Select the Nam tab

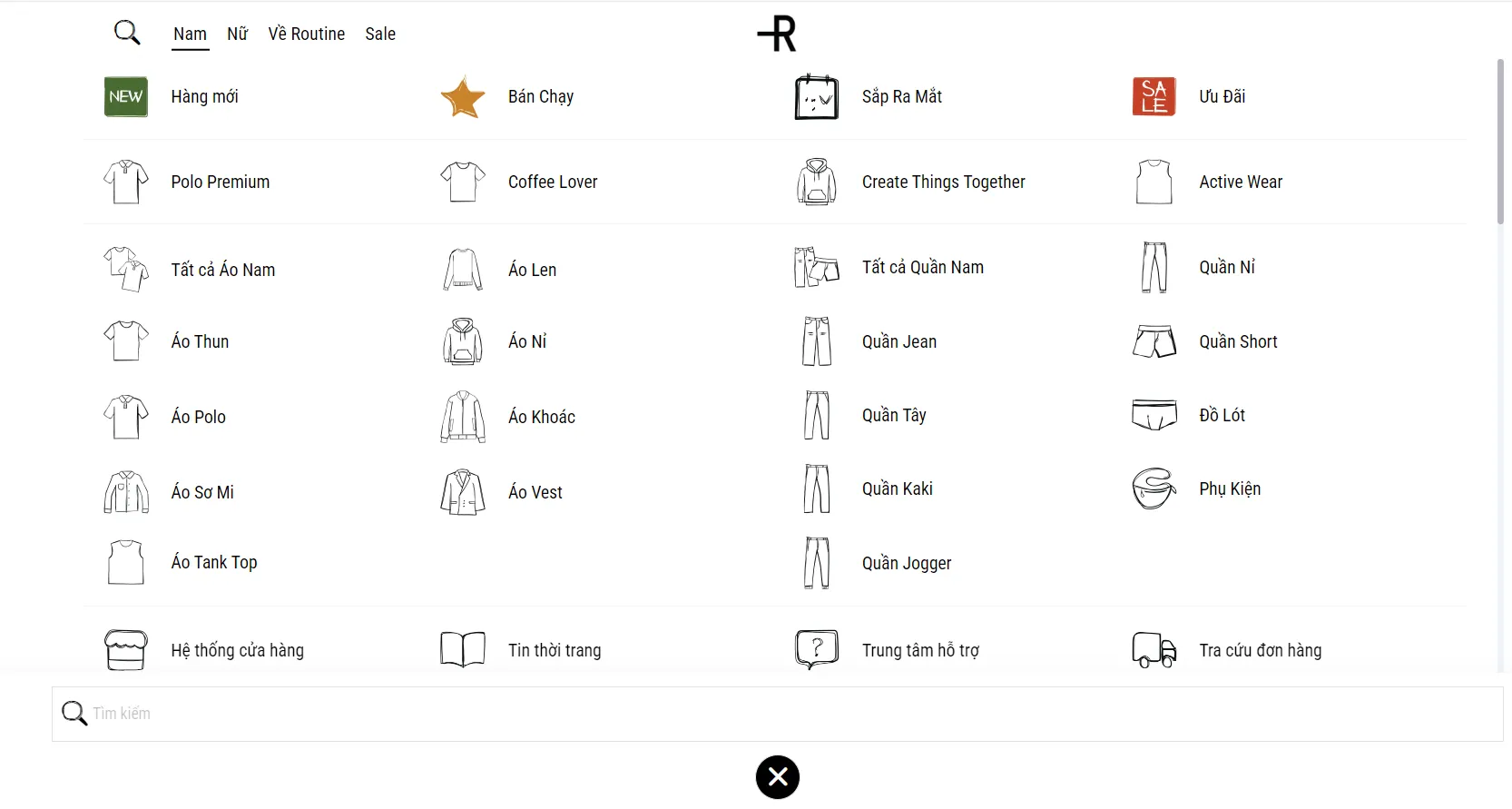pyautogui.click(x=191, y=35)
